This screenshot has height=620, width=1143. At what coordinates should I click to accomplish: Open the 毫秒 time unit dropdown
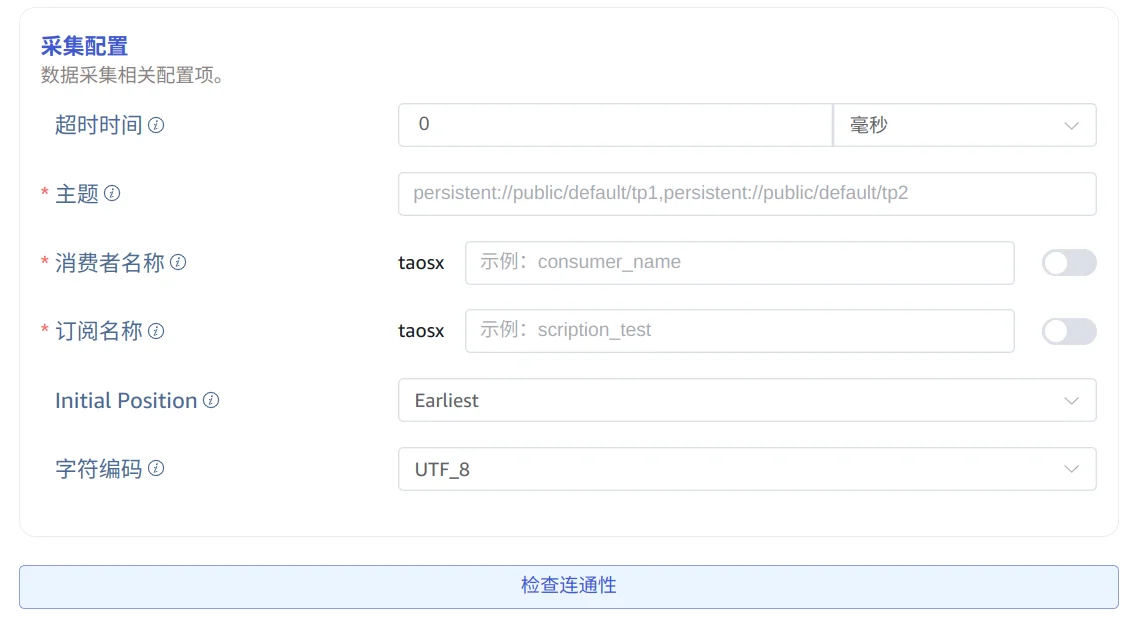(964, 125)
